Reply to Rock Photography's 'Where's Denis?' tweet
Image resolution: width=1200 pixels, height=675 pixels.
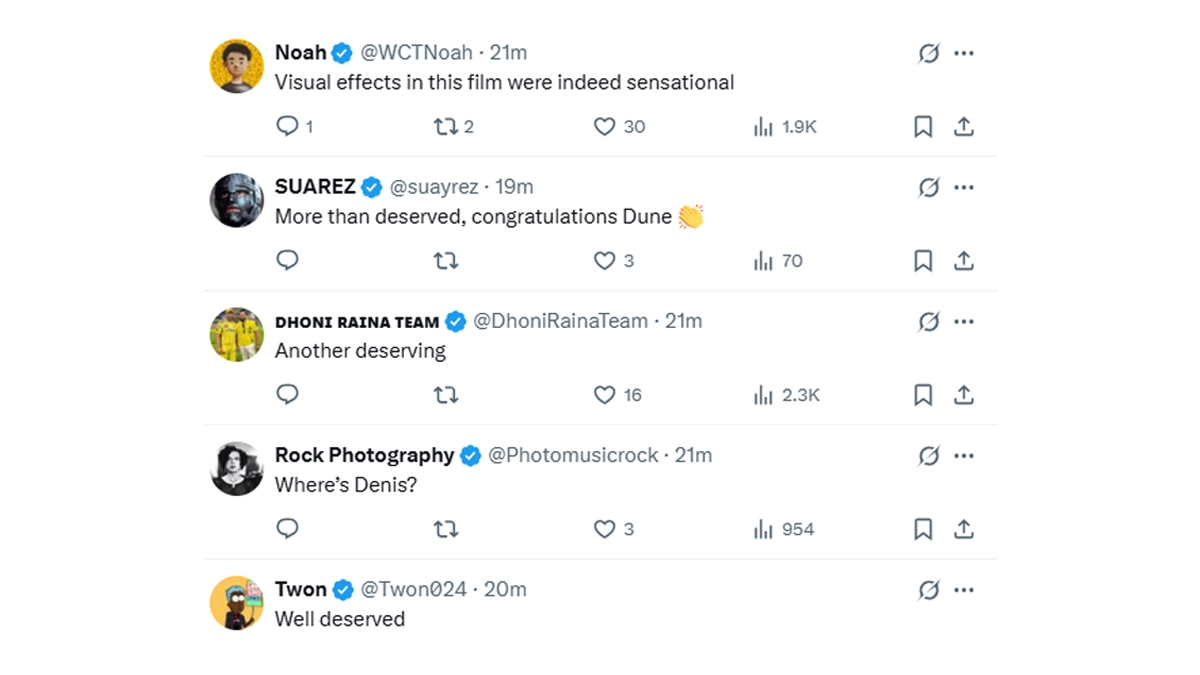[x=287, y=529]
